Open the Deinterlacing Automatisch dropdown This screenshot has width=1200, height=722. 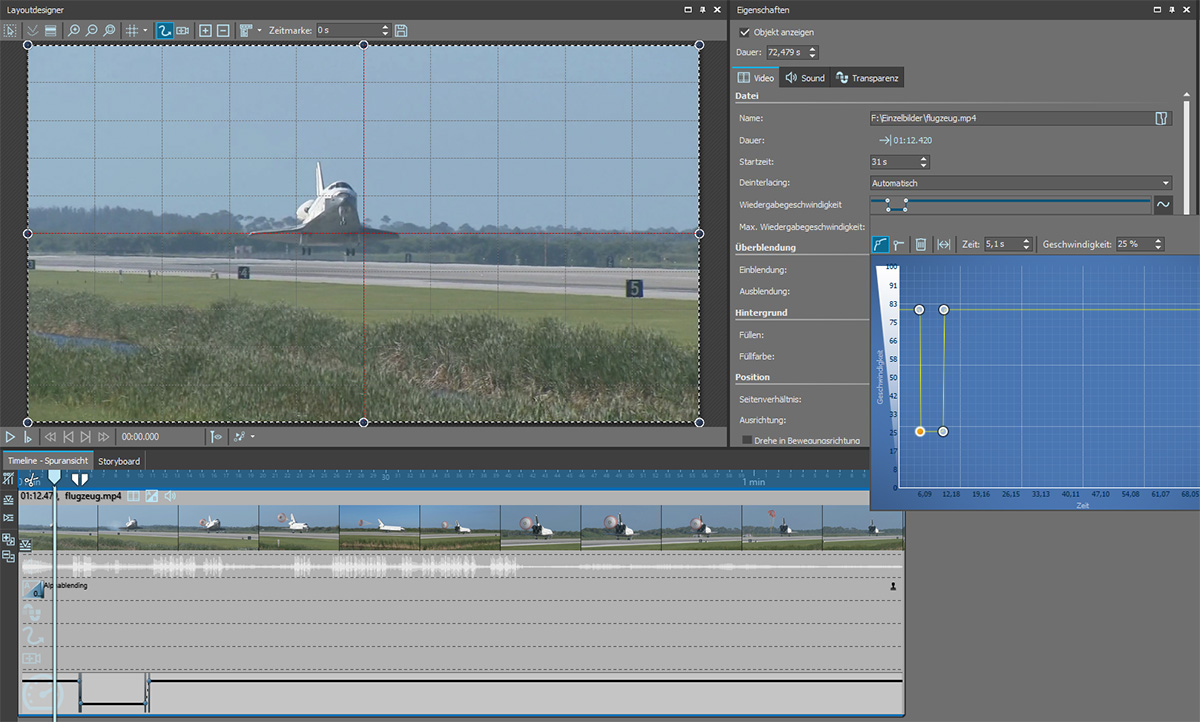[1020, 183]
